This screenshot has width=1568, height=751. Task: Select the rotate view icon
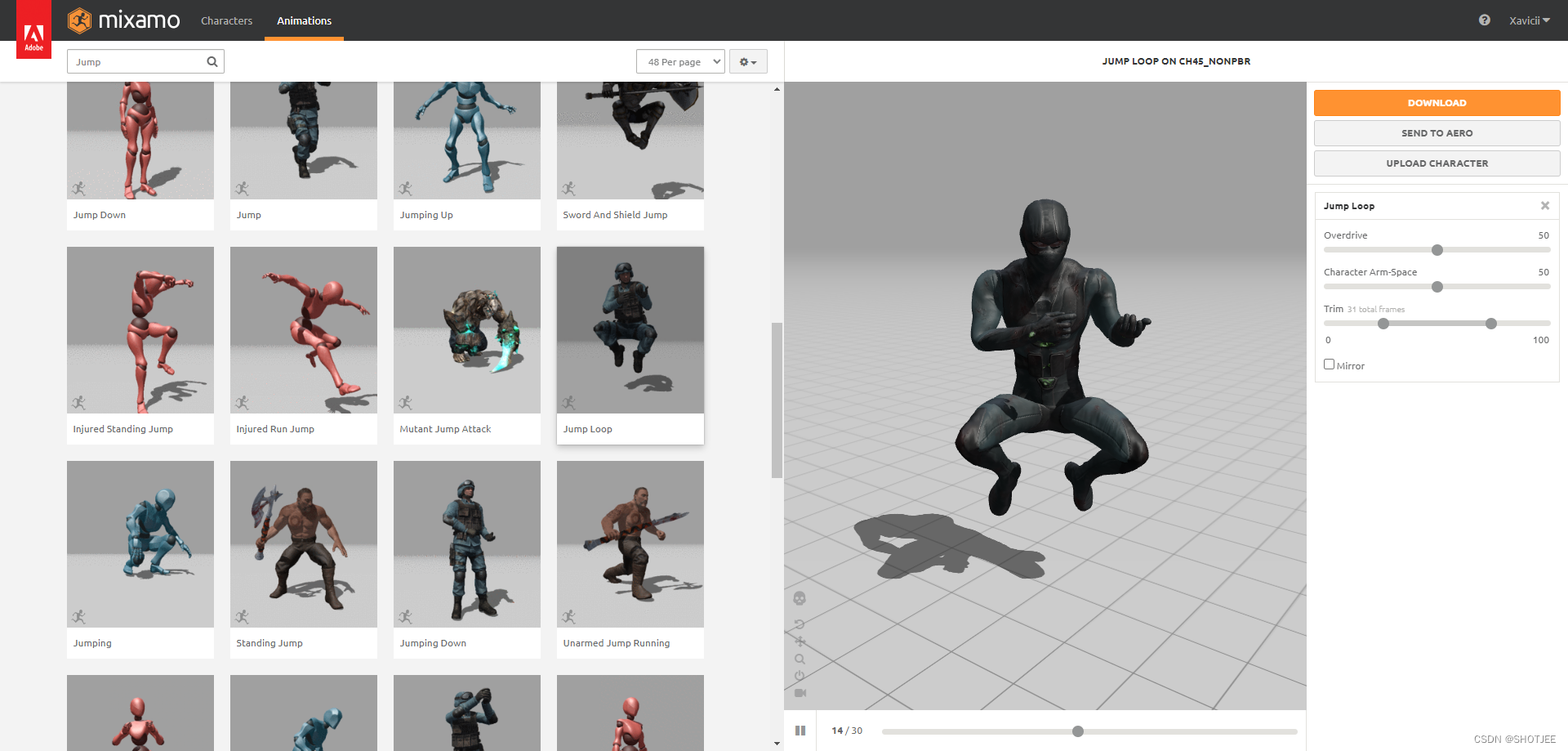coord(800,624)
